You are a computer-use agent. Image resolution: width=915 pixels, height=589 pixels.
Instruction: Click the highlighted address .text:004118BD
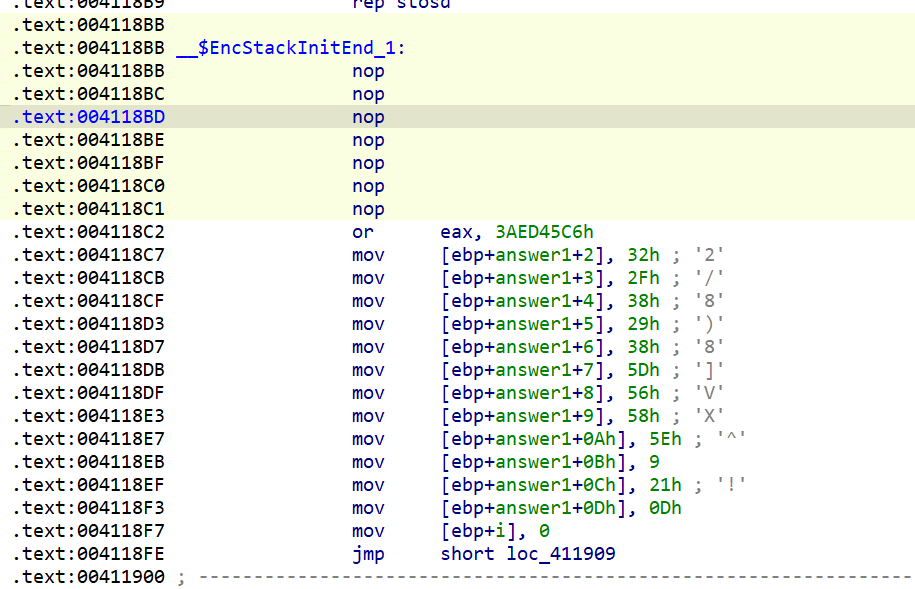click(89, 117)
